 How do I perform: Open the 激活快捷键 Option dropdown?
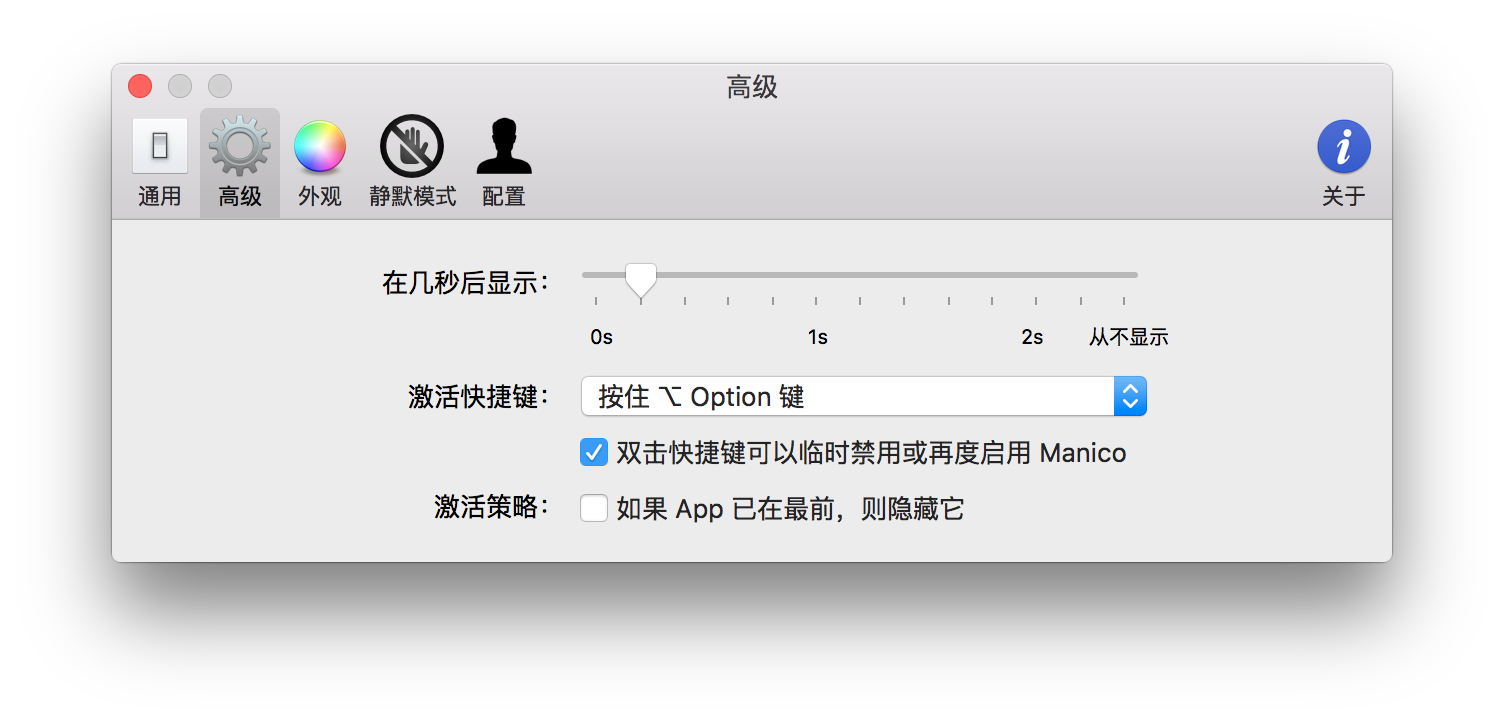[864, 397]
